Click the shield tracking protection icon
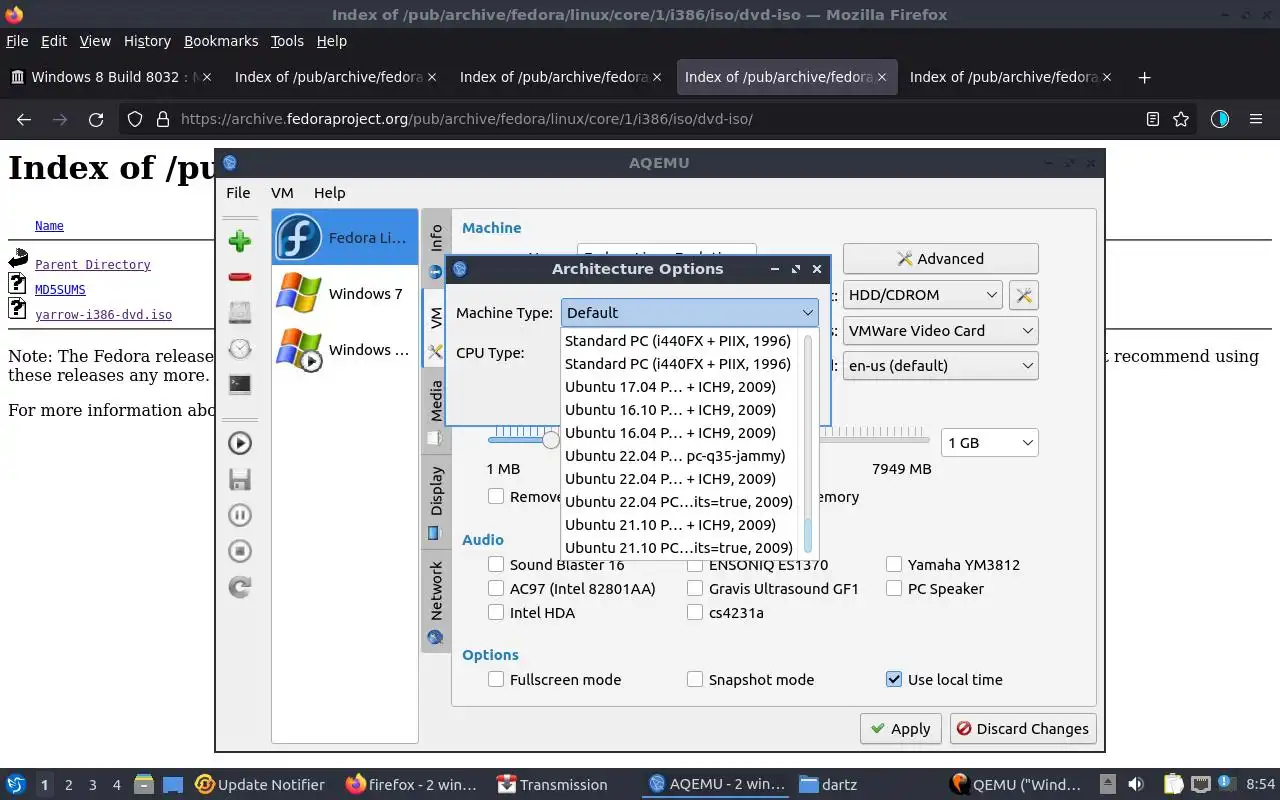This screenshot has width=1280, height=800. coord(135,119)
